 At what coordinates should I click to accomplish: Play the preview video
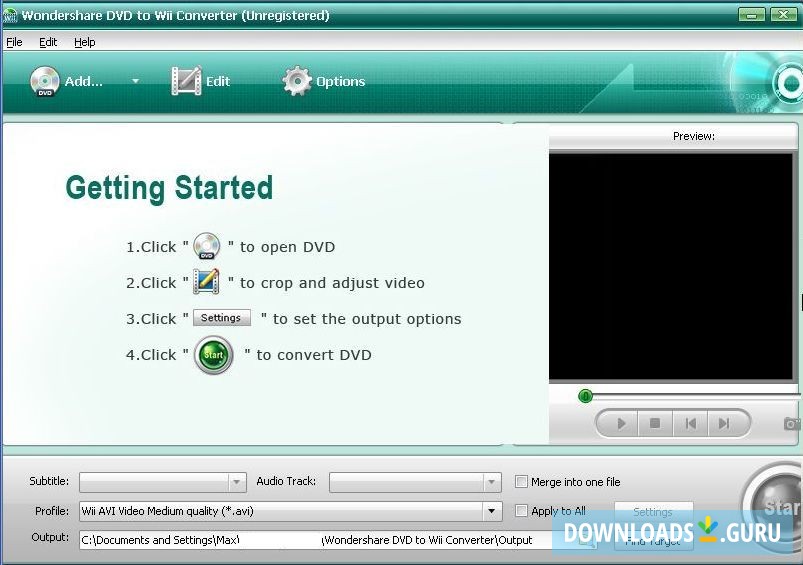(620, 423)
